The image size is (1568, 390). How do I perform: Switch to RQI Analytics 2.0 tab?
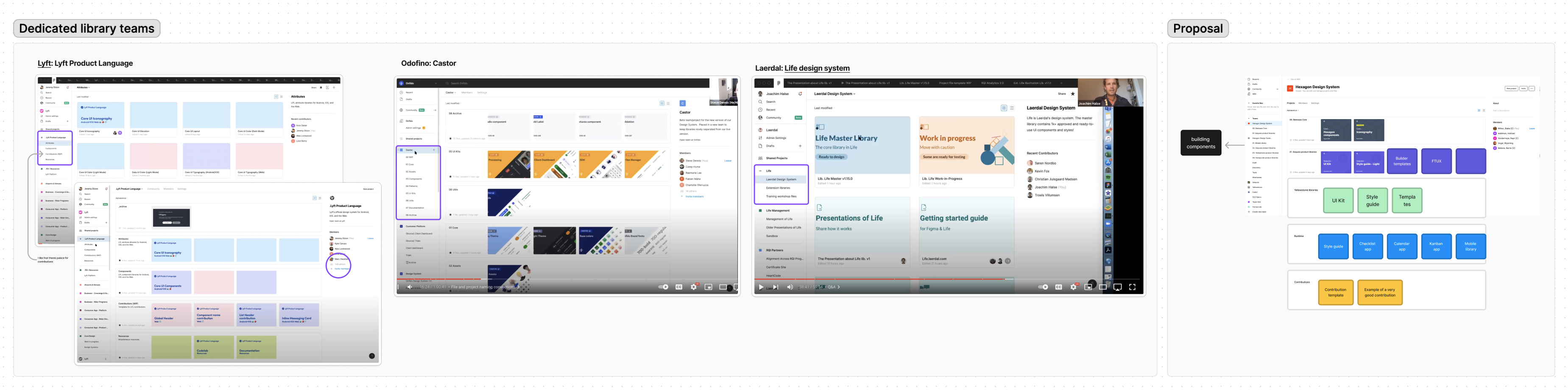[992, 83]
